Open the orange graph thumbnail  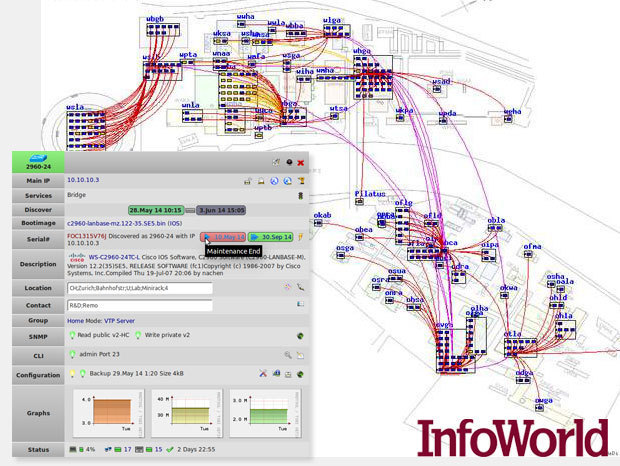pyautogui.click(x=104, y=413)
